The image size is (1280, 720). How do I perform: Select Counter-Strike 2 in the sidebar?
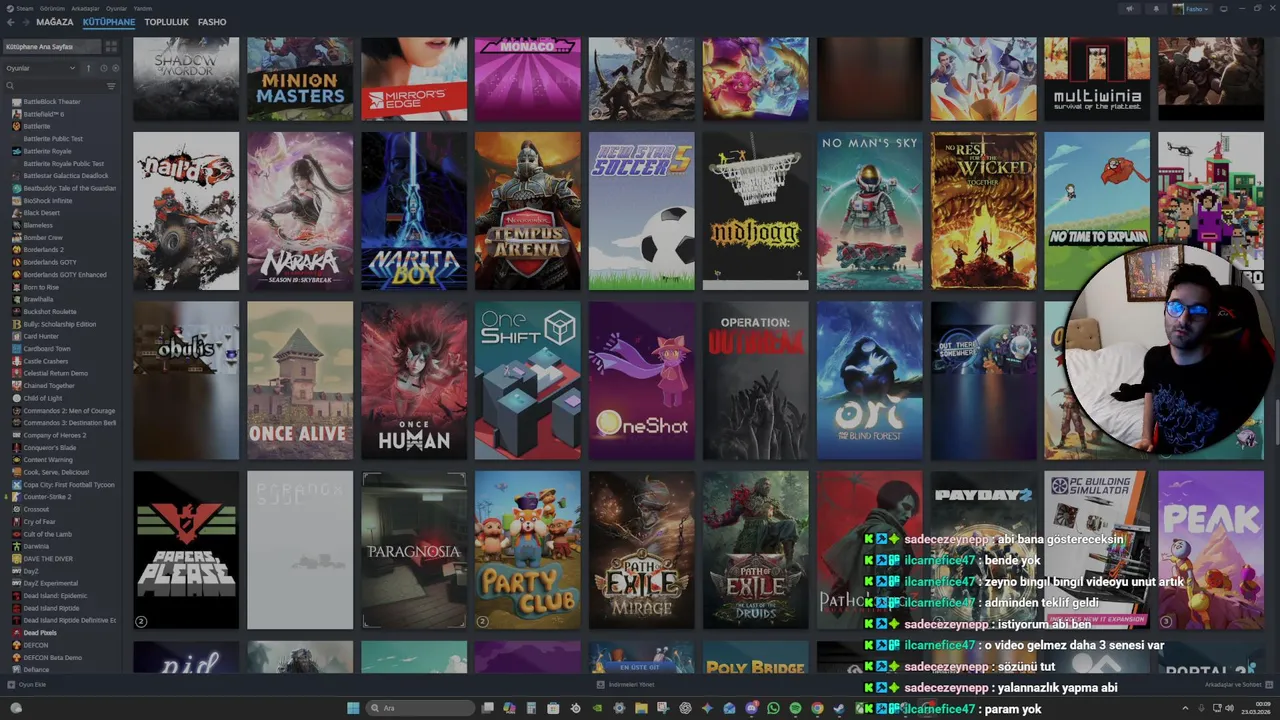point(47,497)
